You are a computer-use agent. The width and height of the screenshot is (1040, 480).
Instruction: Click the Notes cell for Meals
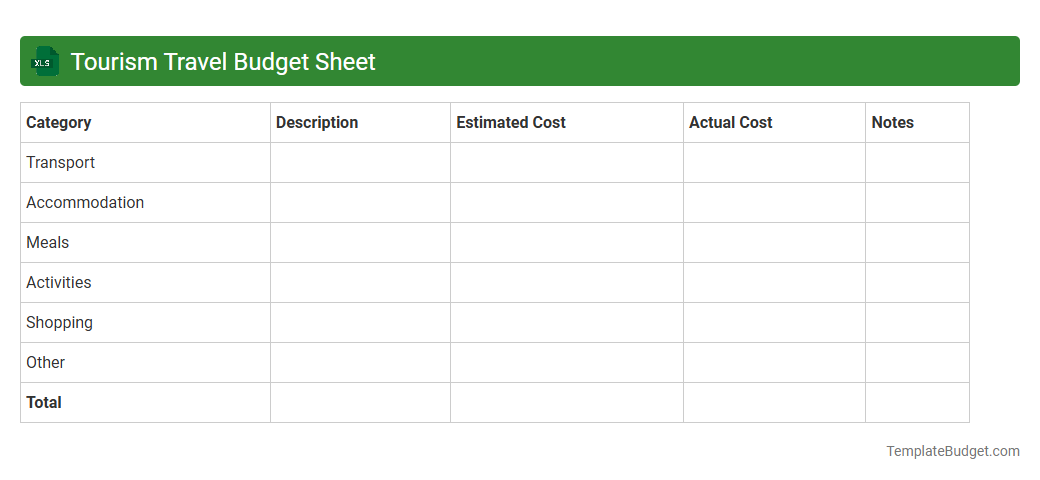(x=917, y=243)
